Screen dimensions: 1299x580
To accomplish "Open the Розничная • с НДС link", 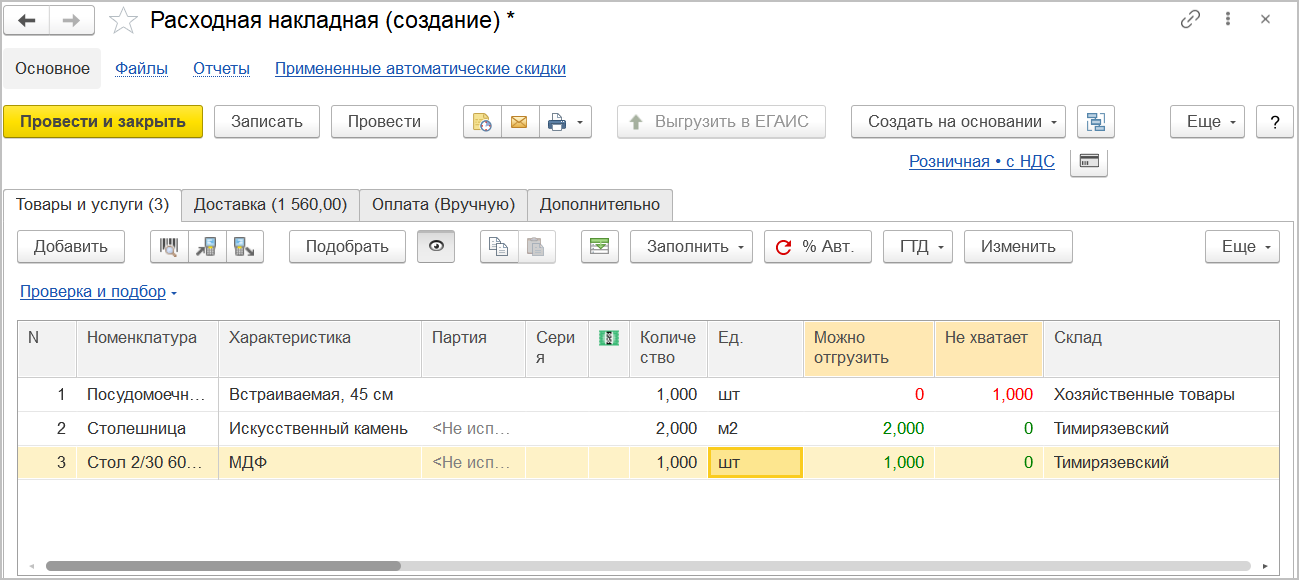I will click(981, 162).
